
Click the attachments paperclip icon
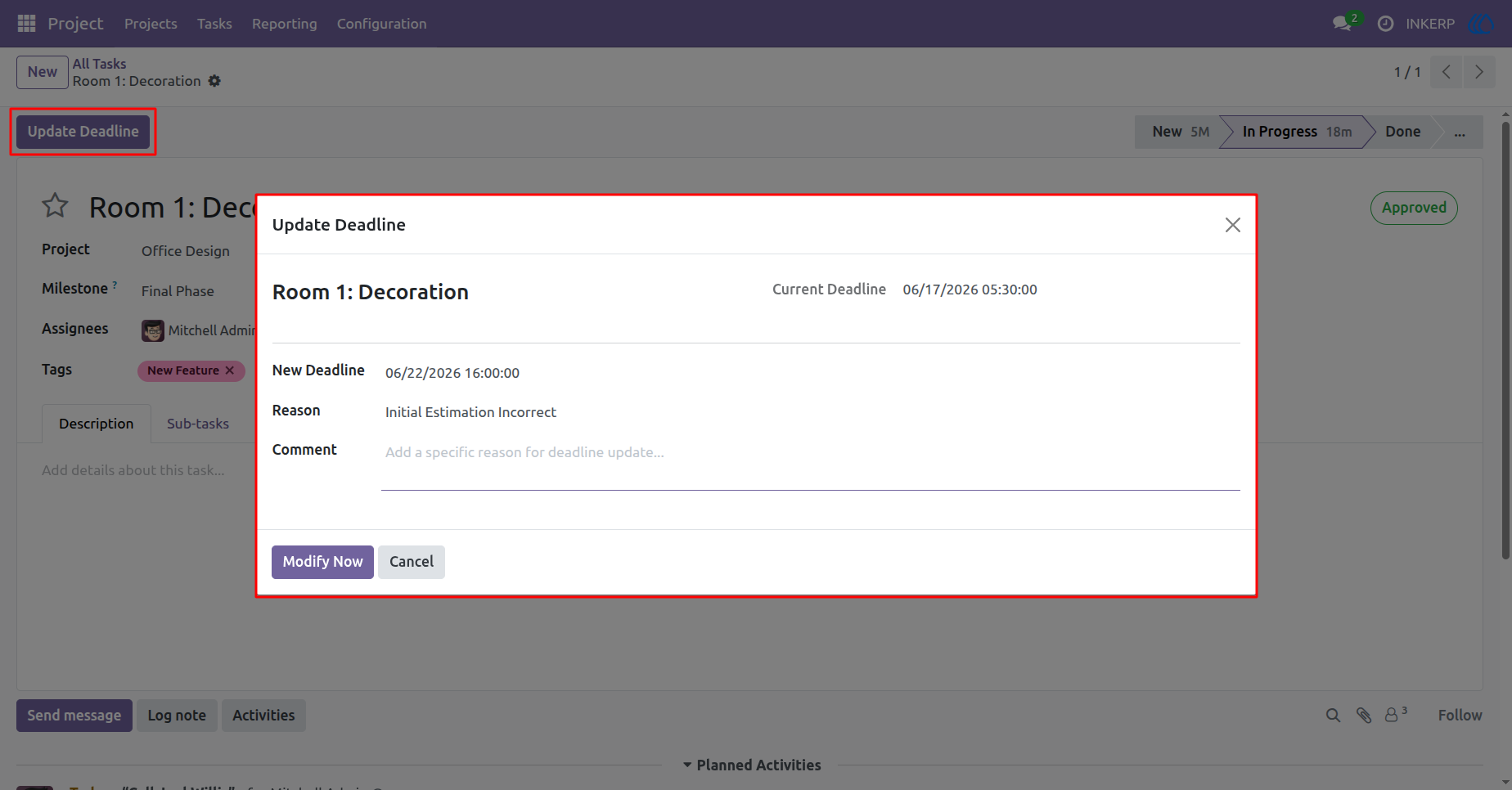(1363, 716)
